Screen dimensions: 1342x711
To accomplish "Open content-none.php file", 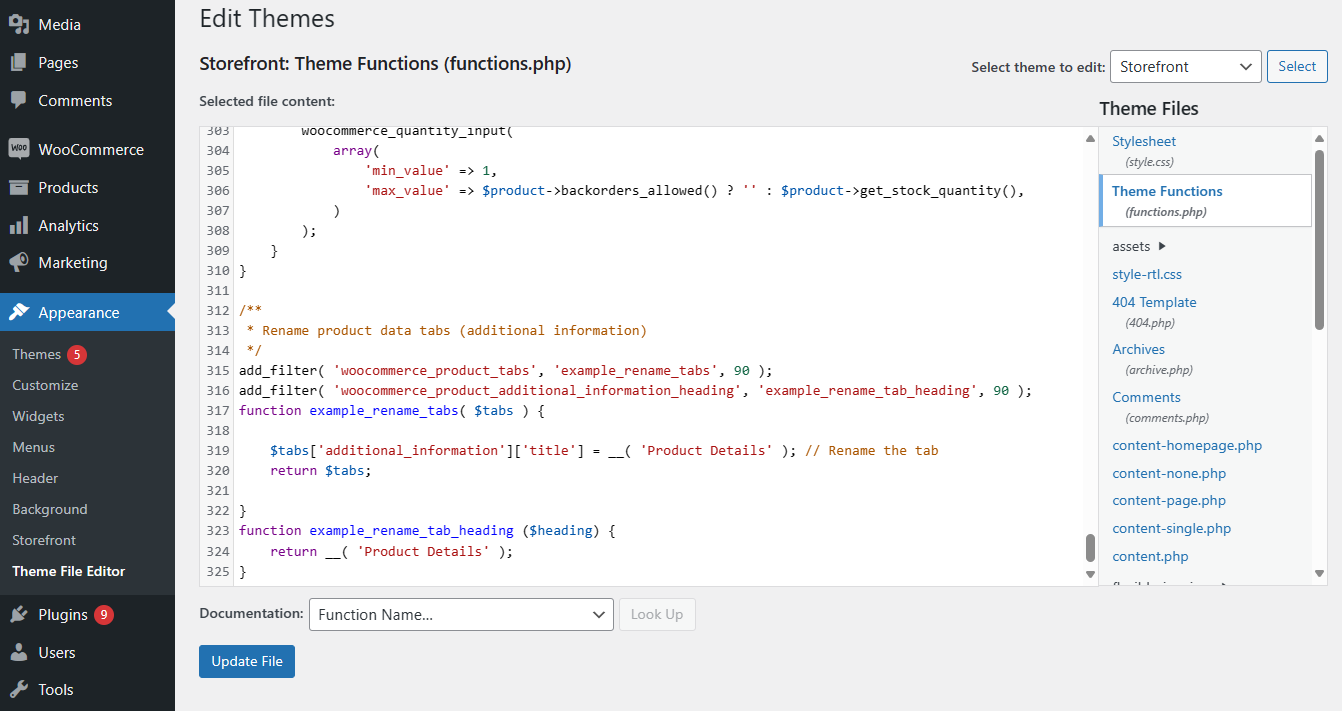I will pos(1169,473).
